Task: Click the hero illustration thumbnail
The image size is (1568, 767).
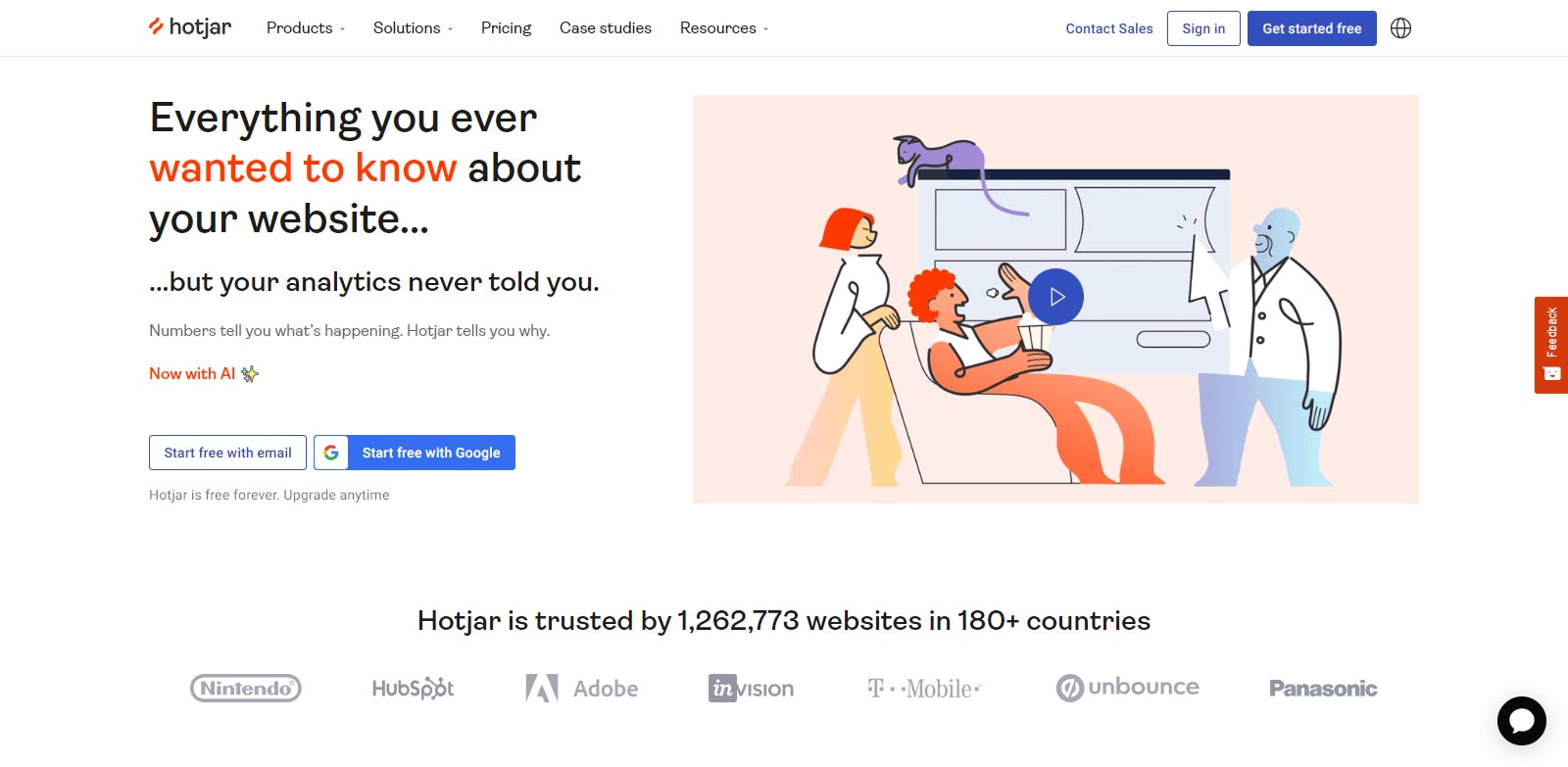Action: (1055, 299)
